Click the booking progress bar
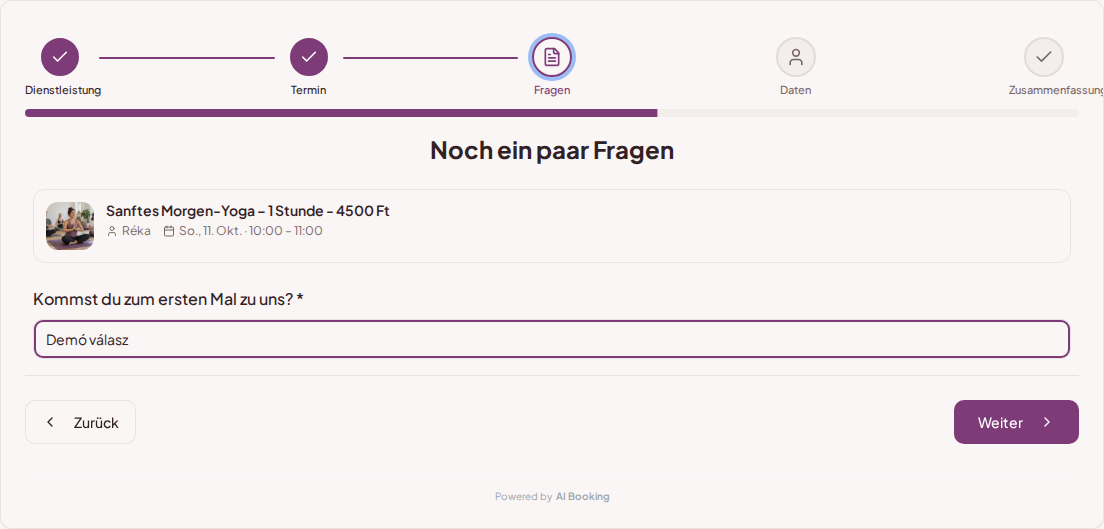 pyautogui.click(x=552, y=113)
